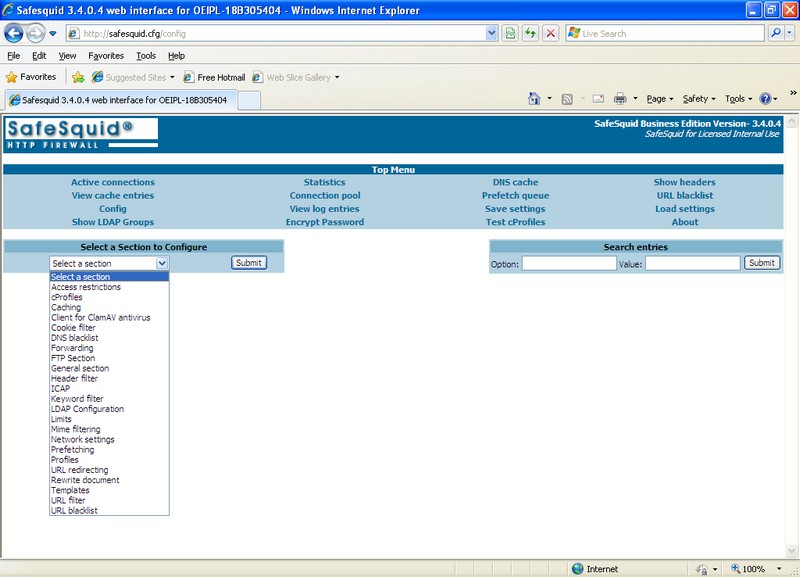Click the Compatibility View icon
800x577 pixels.
(x=510, y=34)
